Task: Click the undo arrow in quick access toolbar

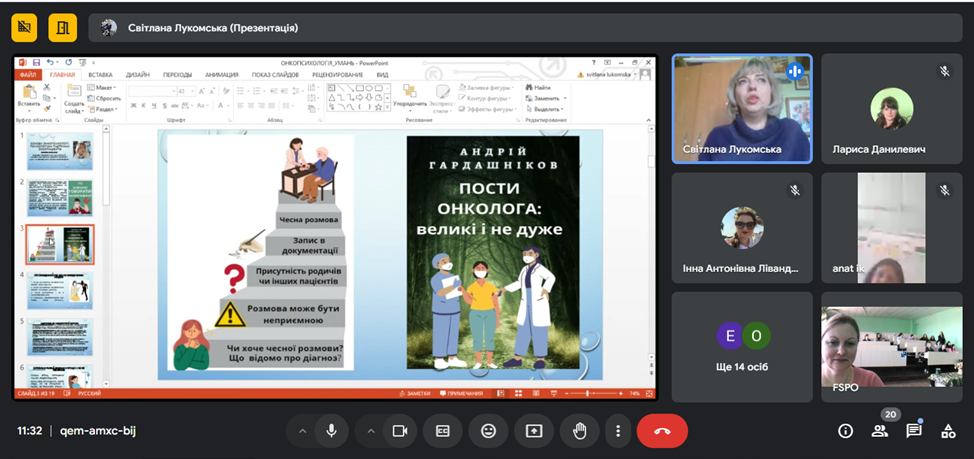Action: (x=50, y=62)
